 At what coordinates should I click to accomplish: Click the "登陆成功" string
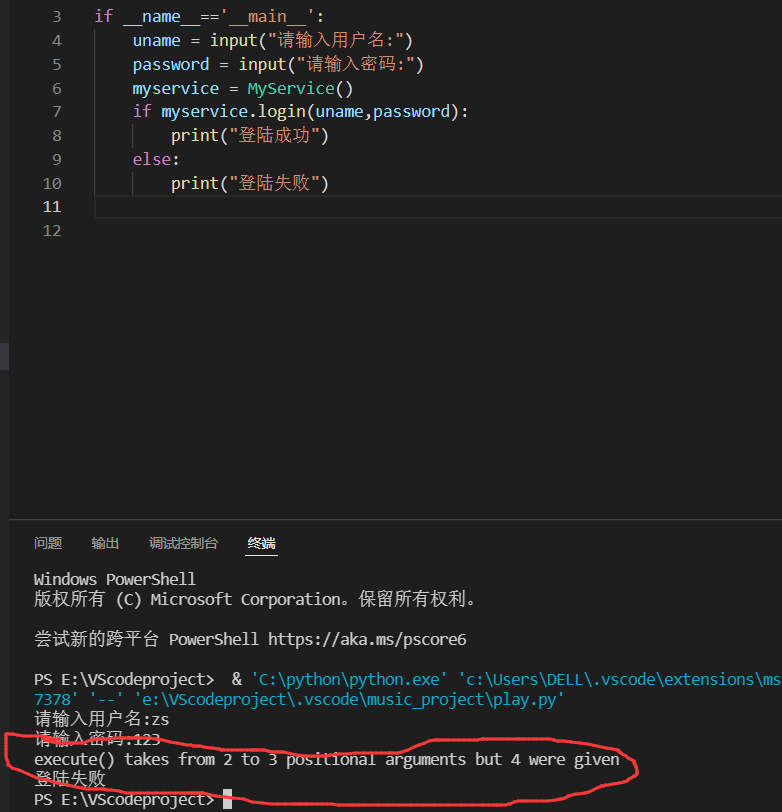point(274,135)
